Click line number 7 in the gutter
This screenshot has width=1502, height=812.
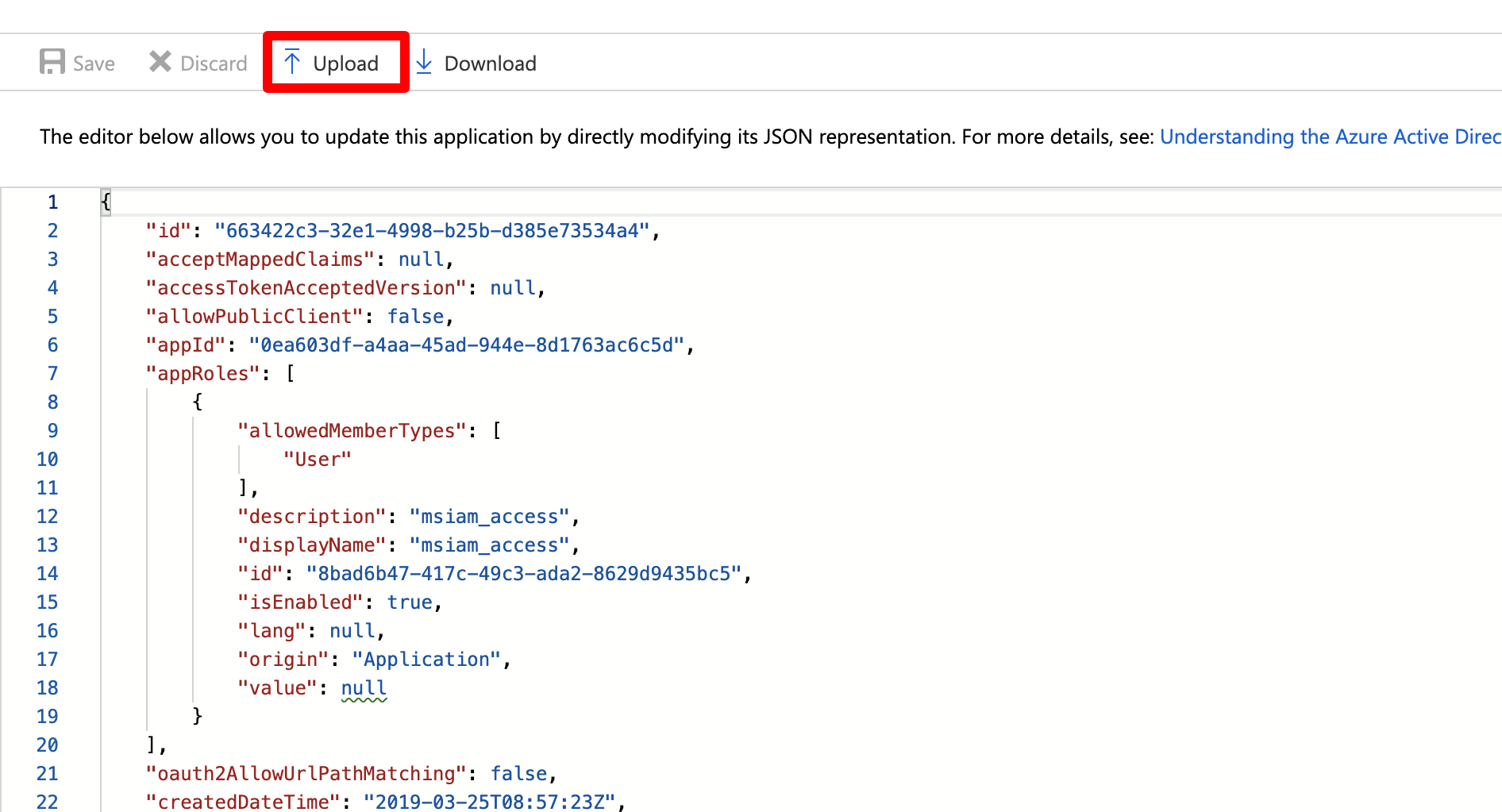pos(52,374)
